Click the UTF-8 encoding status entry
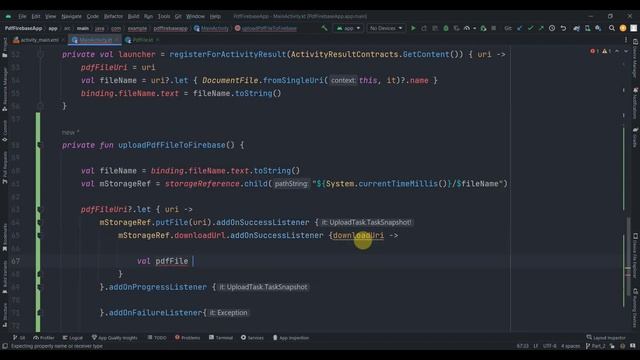640x360 pixels. click(549, 346)
